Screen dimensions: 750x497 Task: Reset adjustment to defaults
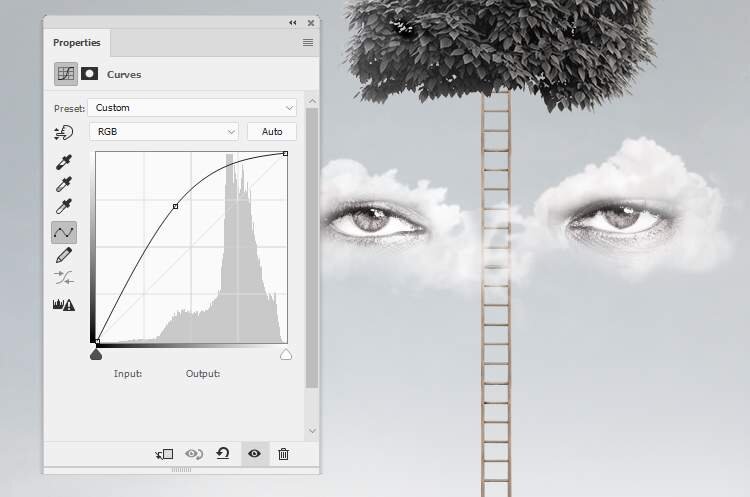(x=223, y=453)
